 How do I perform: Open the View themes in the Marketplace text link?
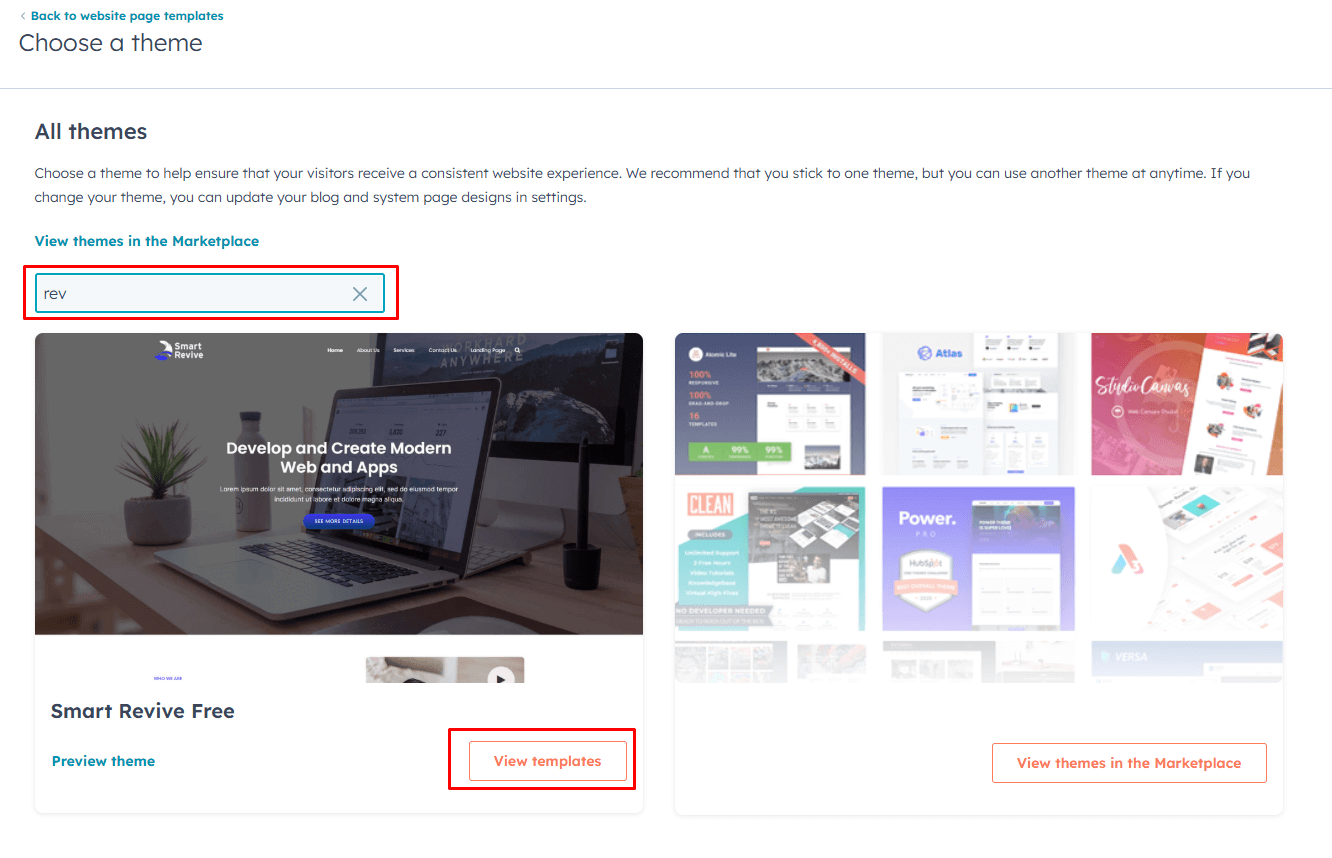[147, 241]
